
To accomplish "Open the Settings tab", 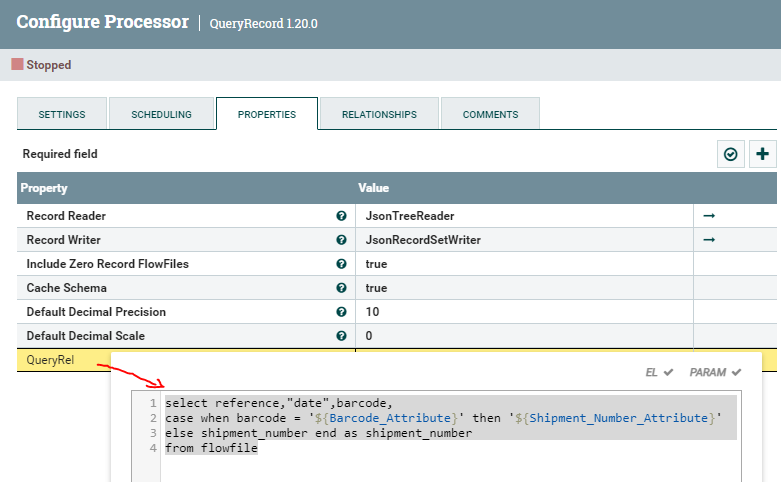I will click(62, 115).
